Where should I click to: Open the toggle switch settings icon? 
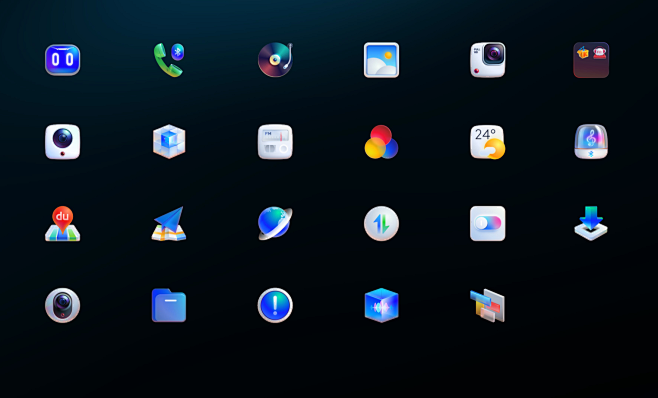click(488, 223)
